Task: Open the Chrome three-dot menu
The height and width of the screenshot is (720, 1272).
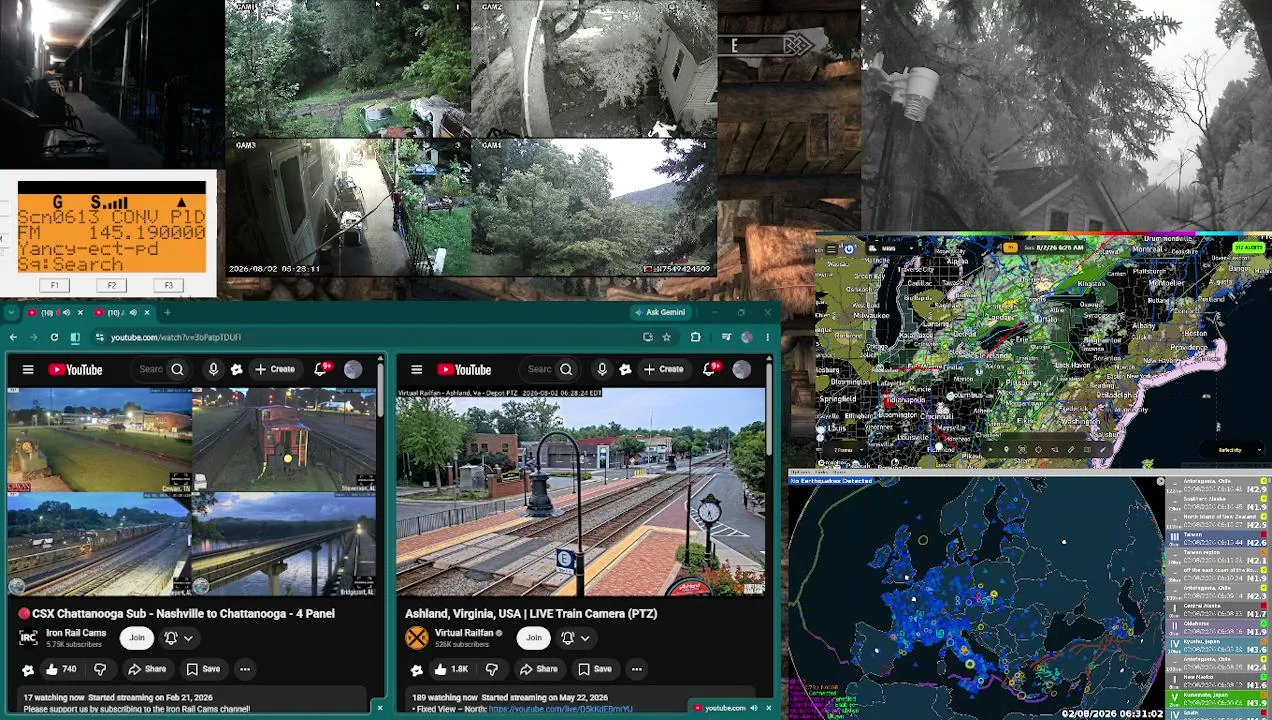Action: 768,337
